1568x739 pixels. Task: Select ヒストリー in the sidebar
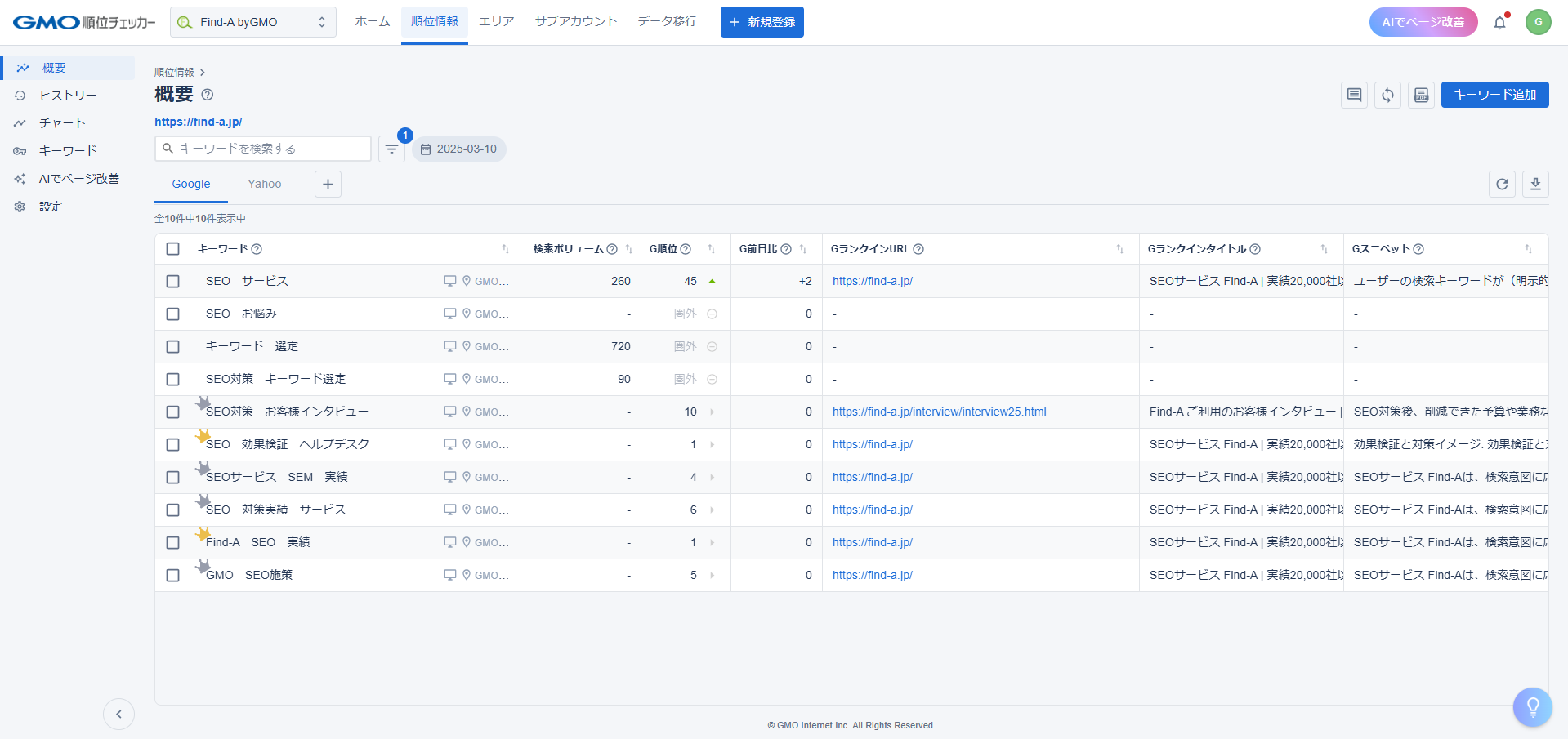(68, 96)
